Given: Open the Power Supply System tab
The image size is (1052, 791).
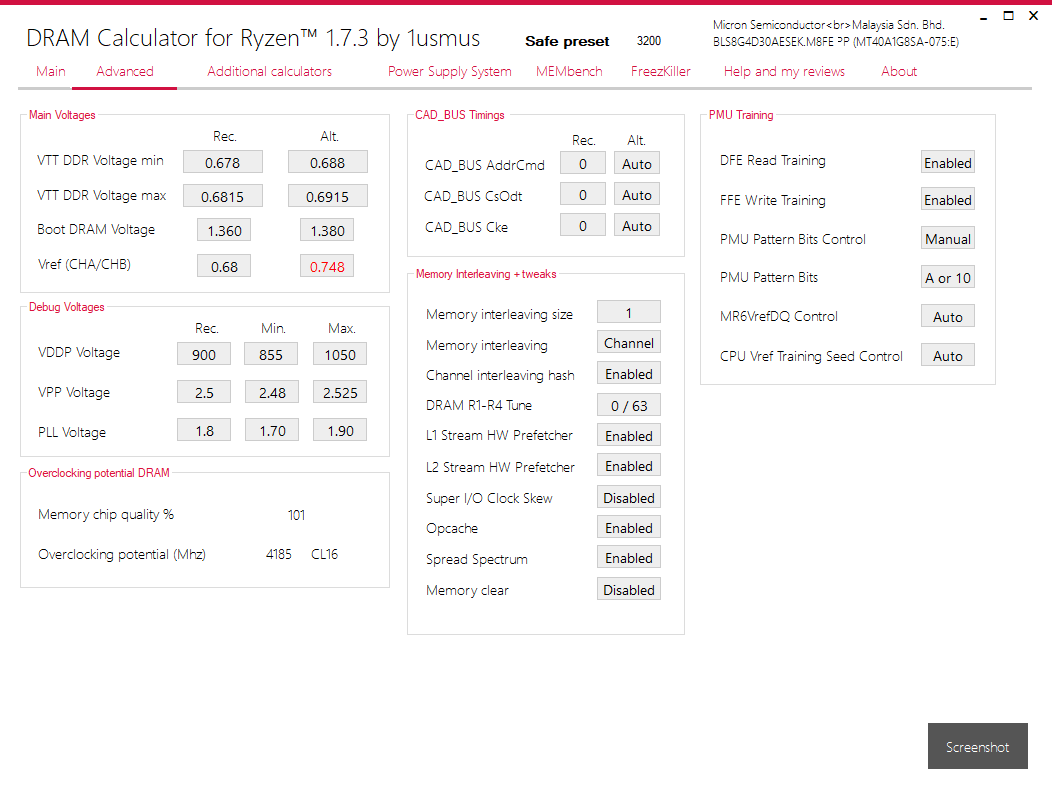Looking at the screenshot, I should [x=450, y=71].
